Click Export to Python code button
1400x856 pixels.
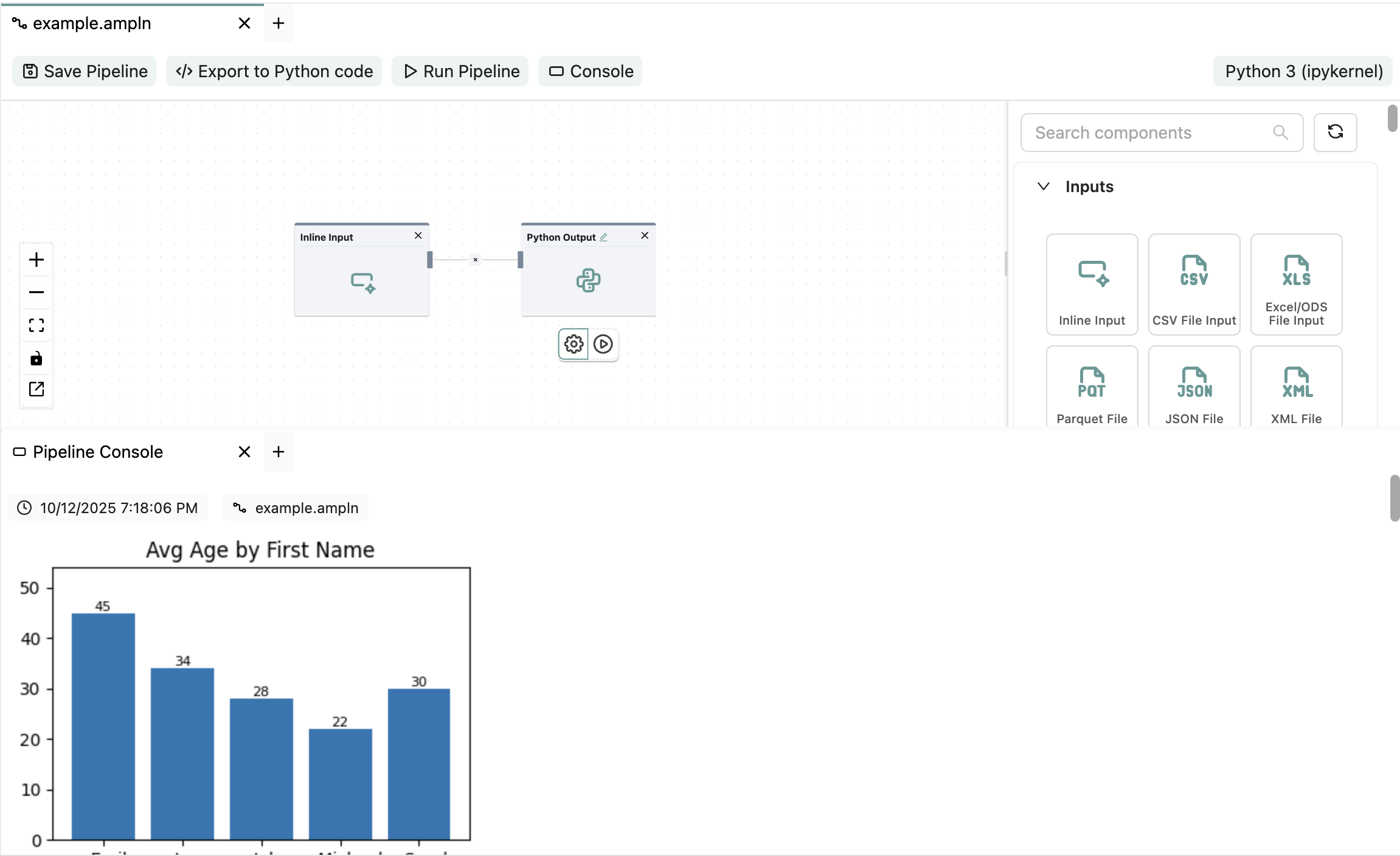tap(274, 71)
